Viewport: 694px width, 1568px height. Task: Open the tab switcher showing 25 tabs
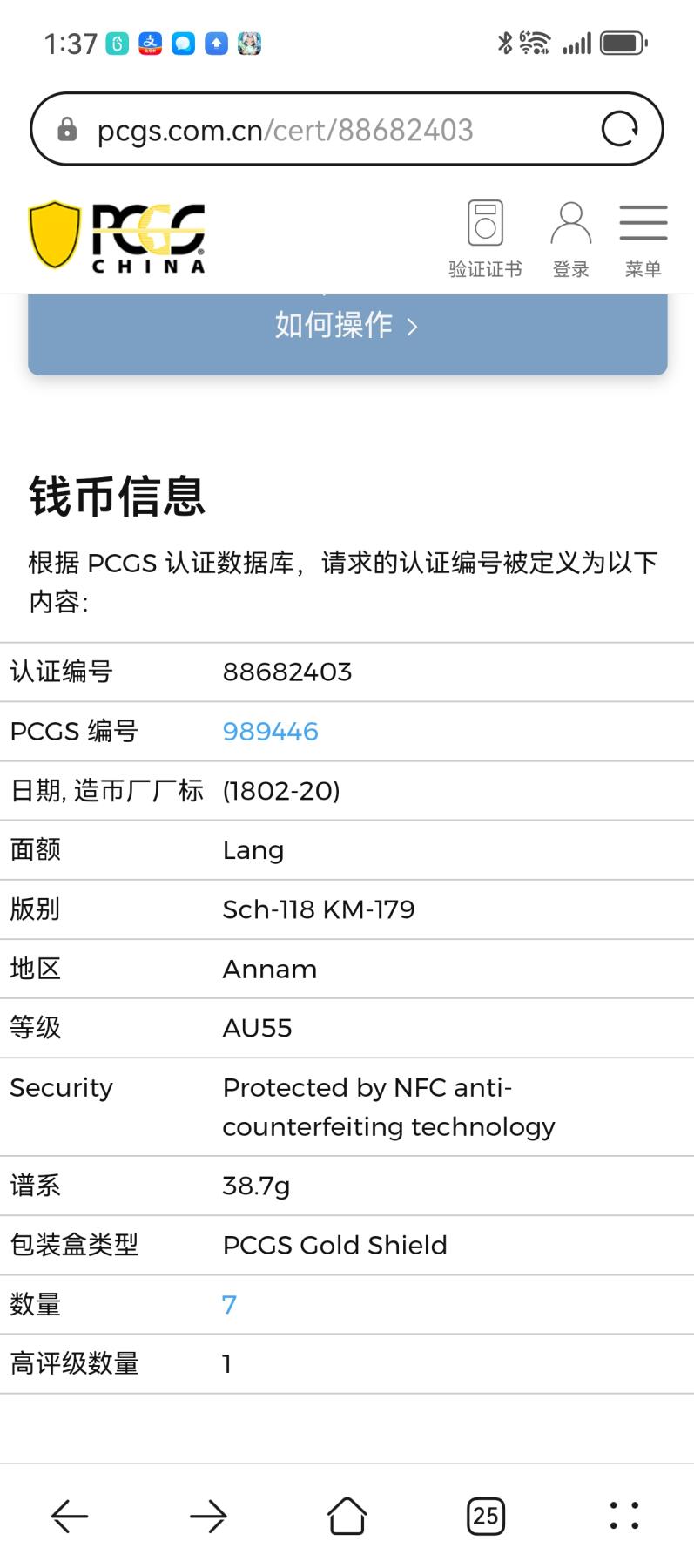tap(486, 1517)
